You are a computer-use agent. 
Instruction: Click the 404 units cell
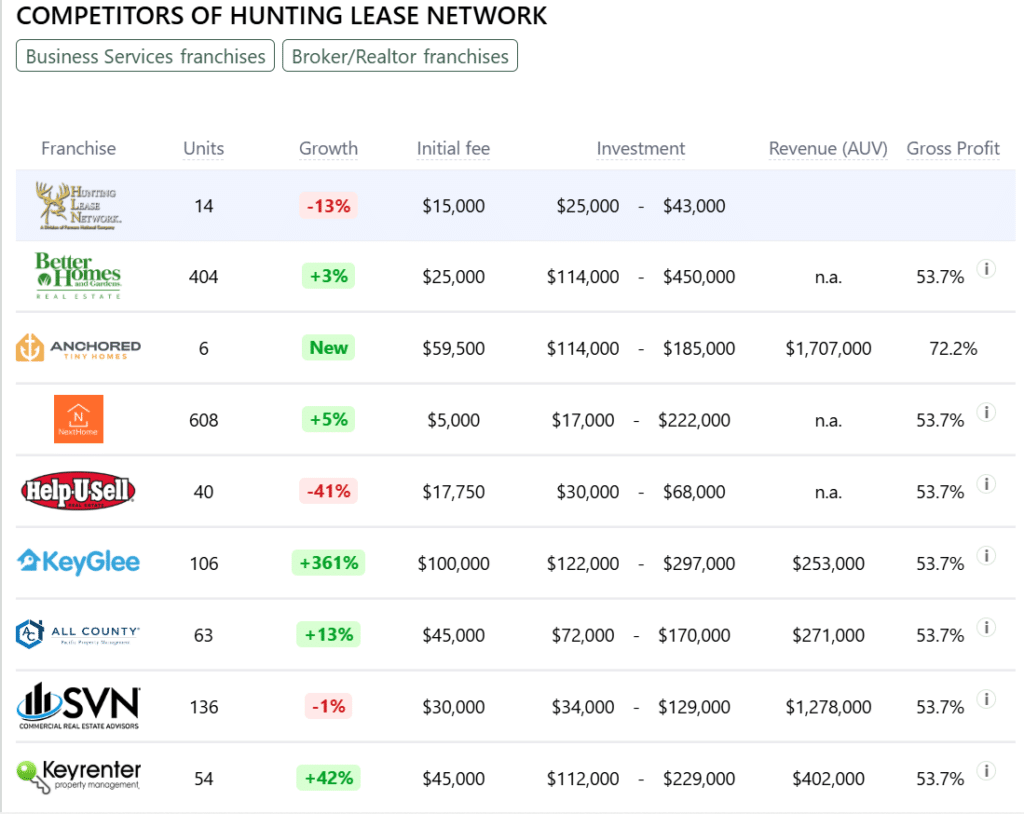204,277
